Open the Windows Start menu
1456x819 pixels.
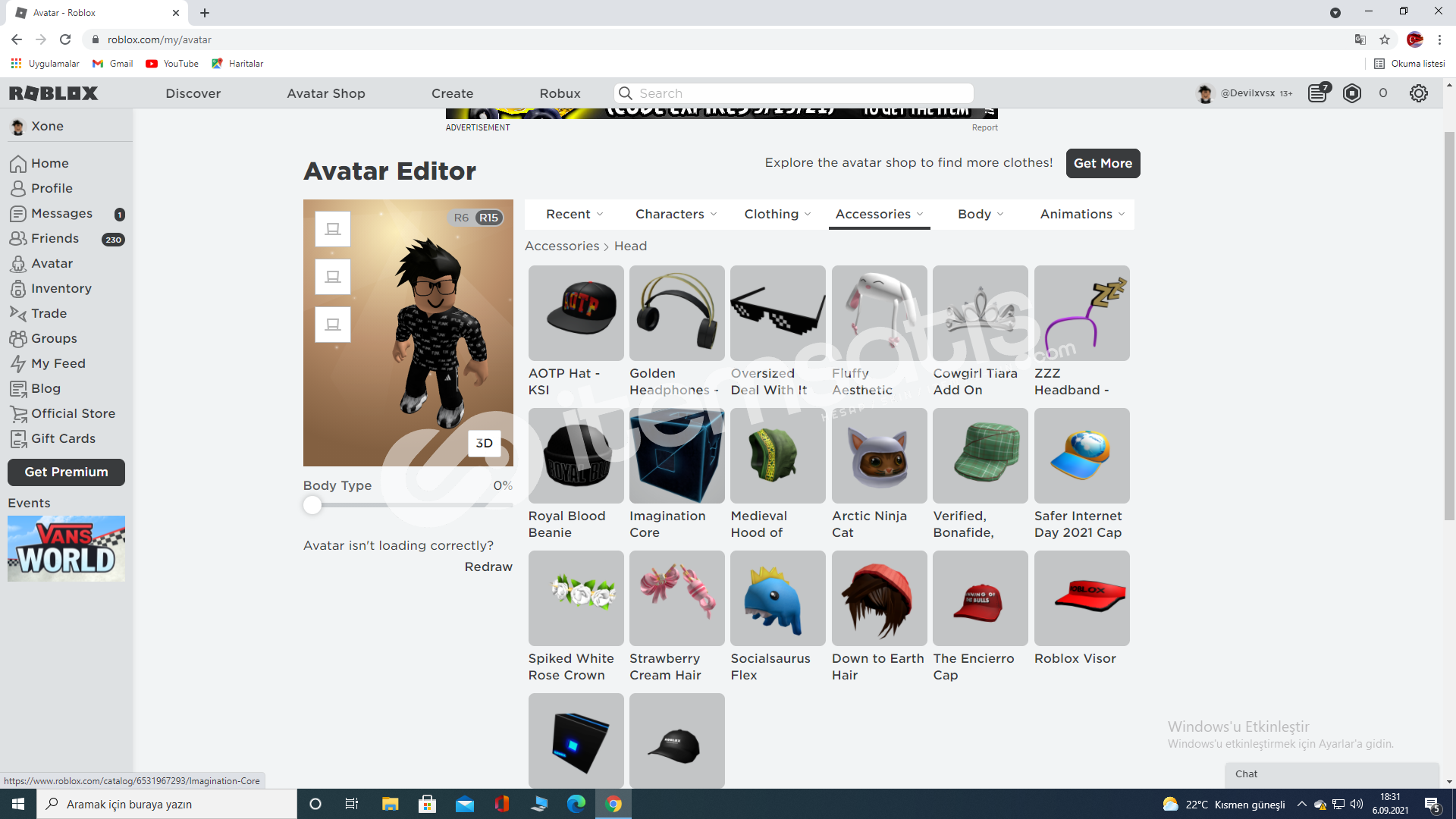pos(18,804)
